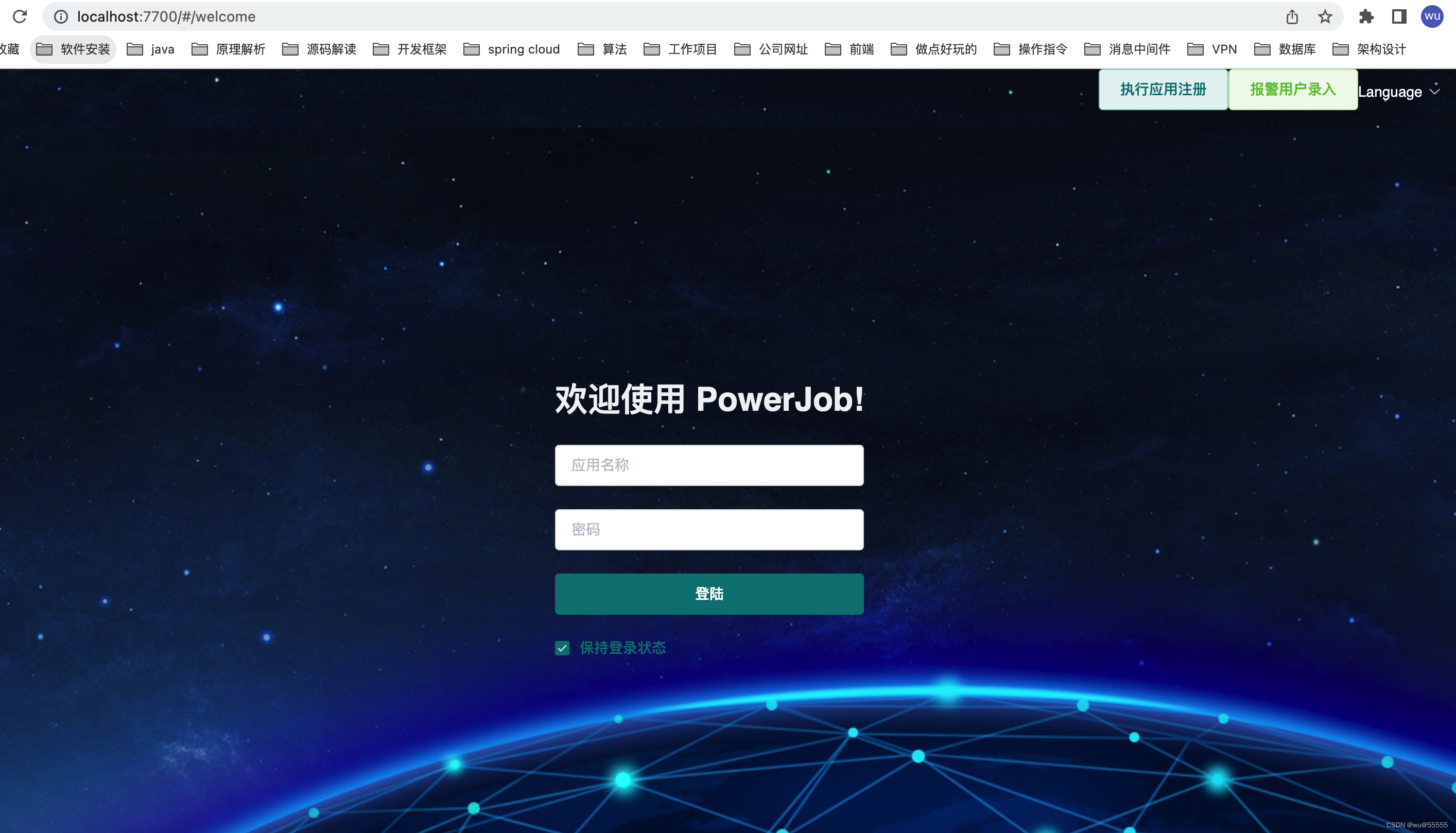Click the 执行应用注册 registration button

(x=1162, y=89)
